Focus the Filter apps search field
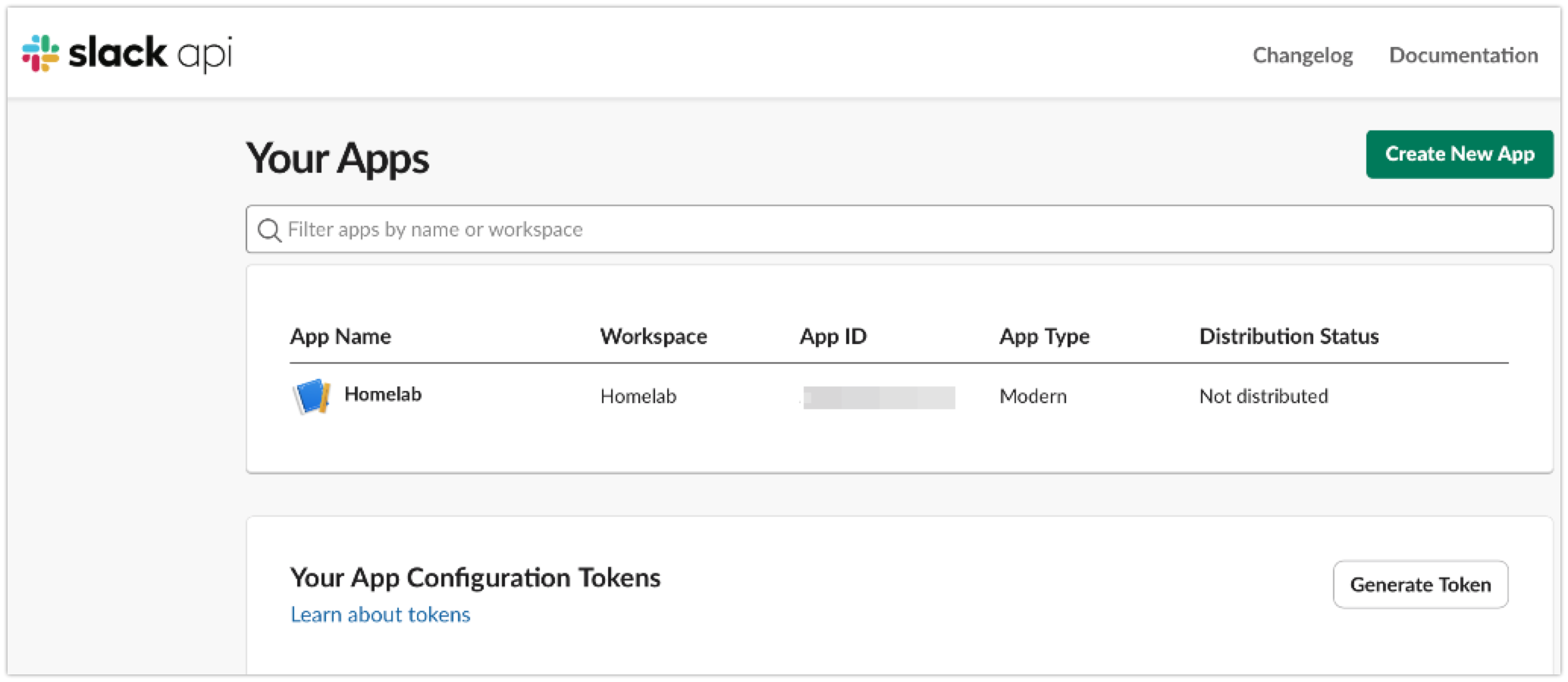The image size is (1568, 682). click(x=899, y=229)
